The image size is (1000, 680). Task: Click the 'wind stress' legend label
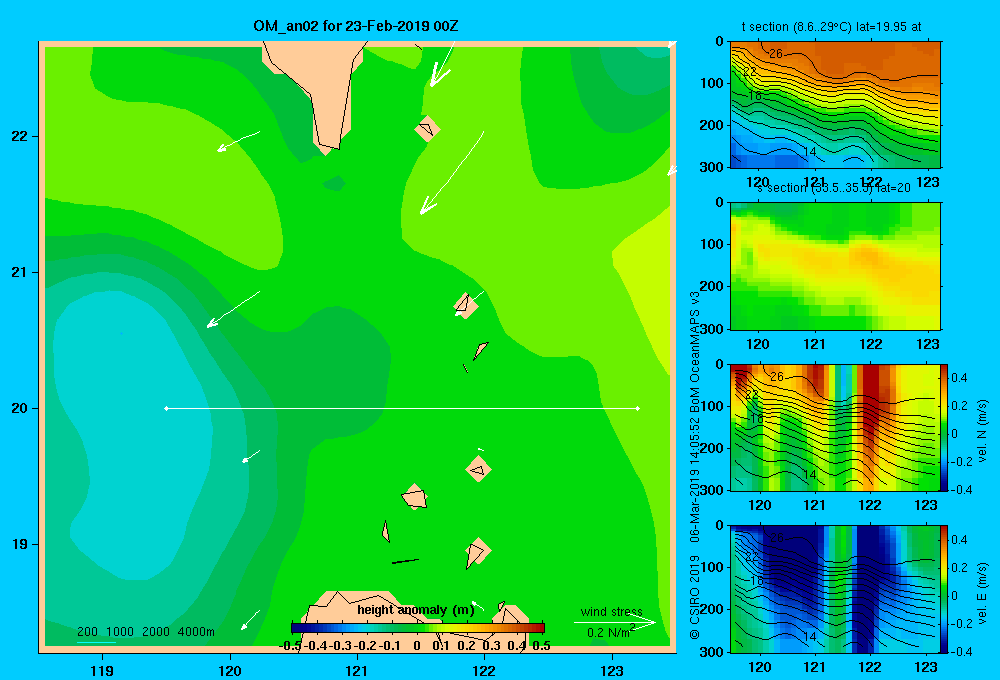(611, 611)
